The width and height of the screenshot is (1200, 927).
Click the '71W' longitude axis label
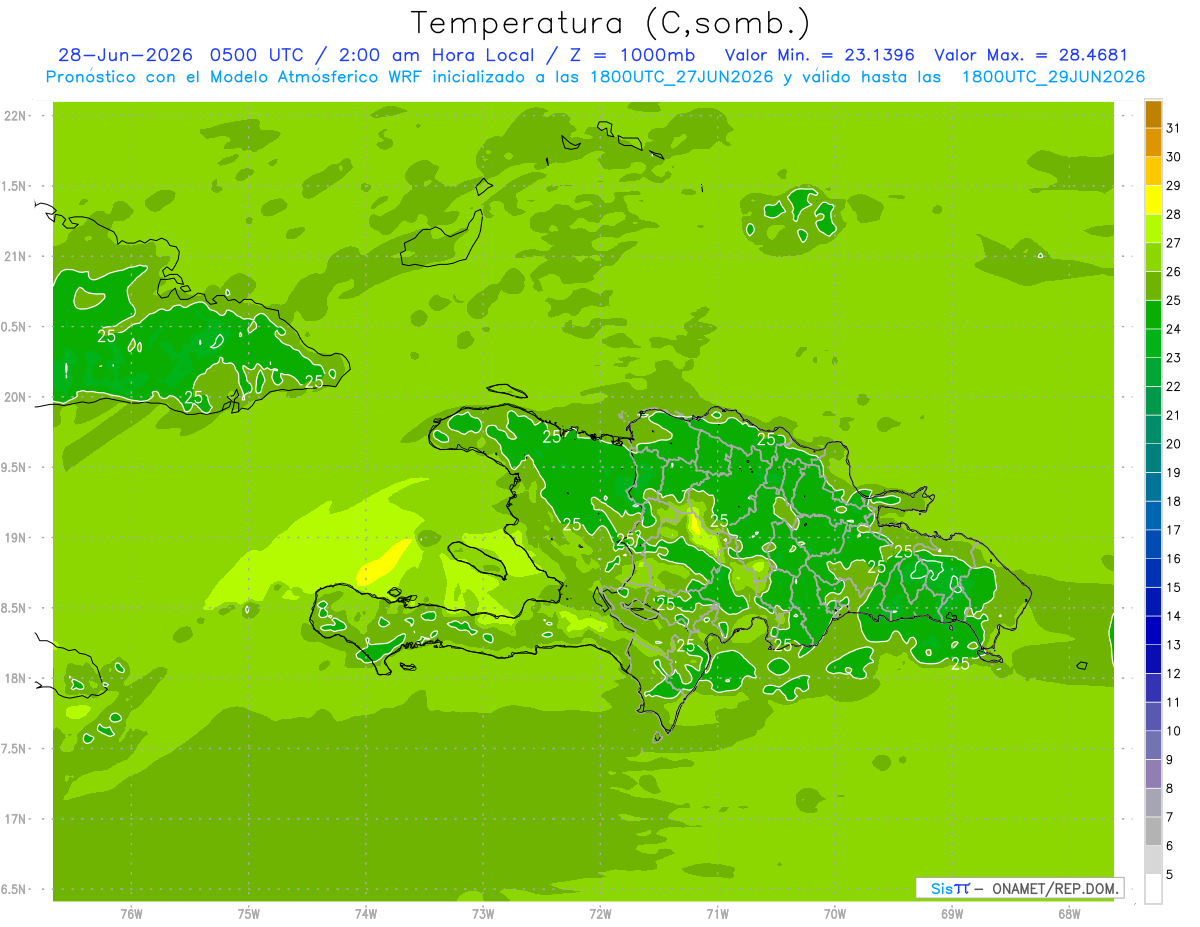pos(717,913)
